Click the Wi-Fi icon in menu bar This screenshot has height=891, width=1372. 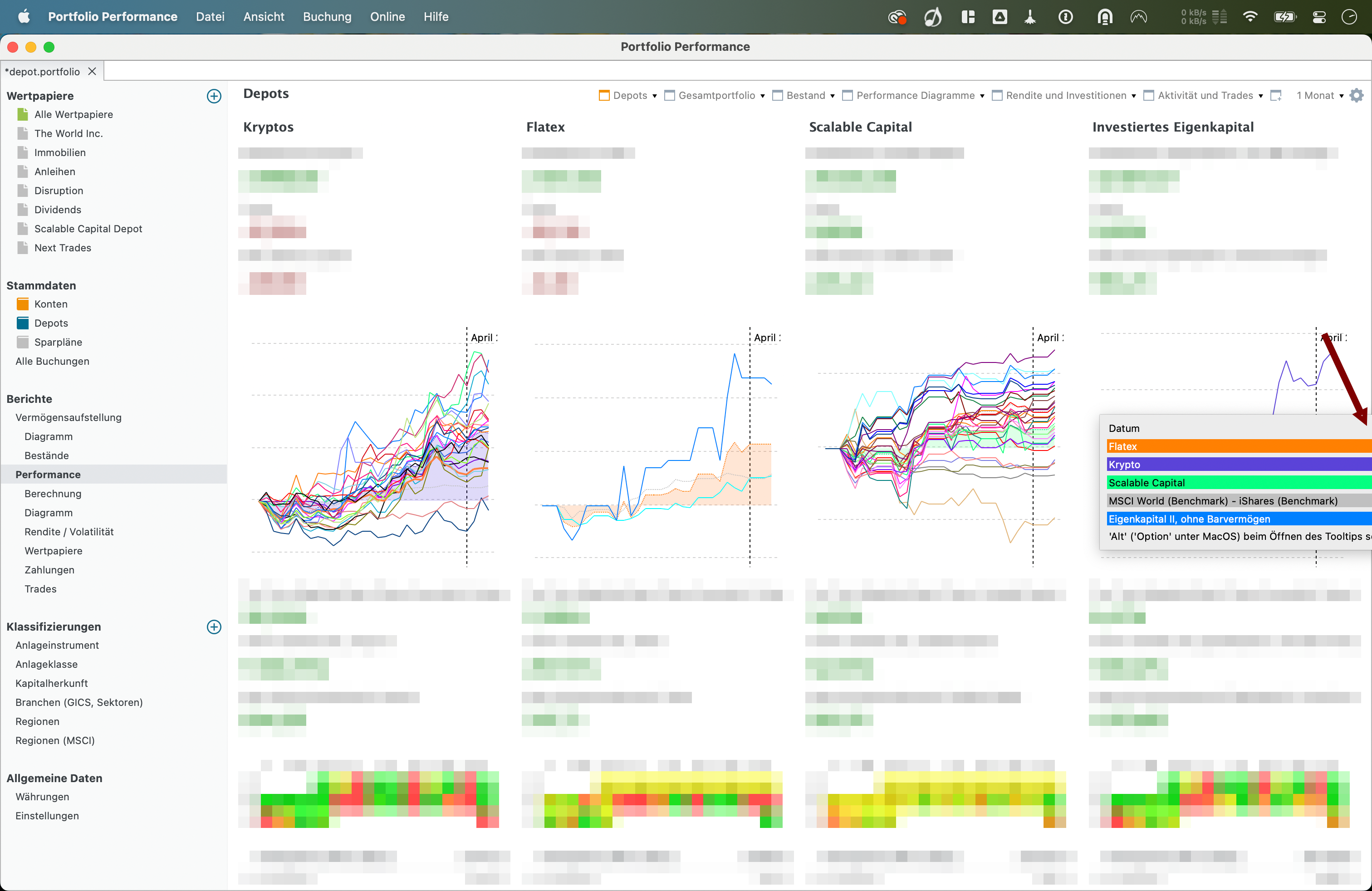1250,17
